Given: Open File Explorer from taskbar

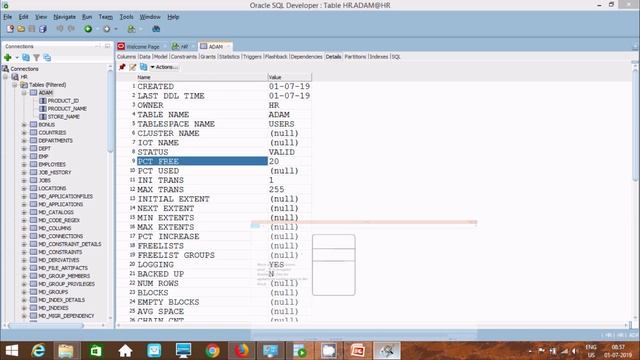Looking at the screenshot, I should pos(66,351).
